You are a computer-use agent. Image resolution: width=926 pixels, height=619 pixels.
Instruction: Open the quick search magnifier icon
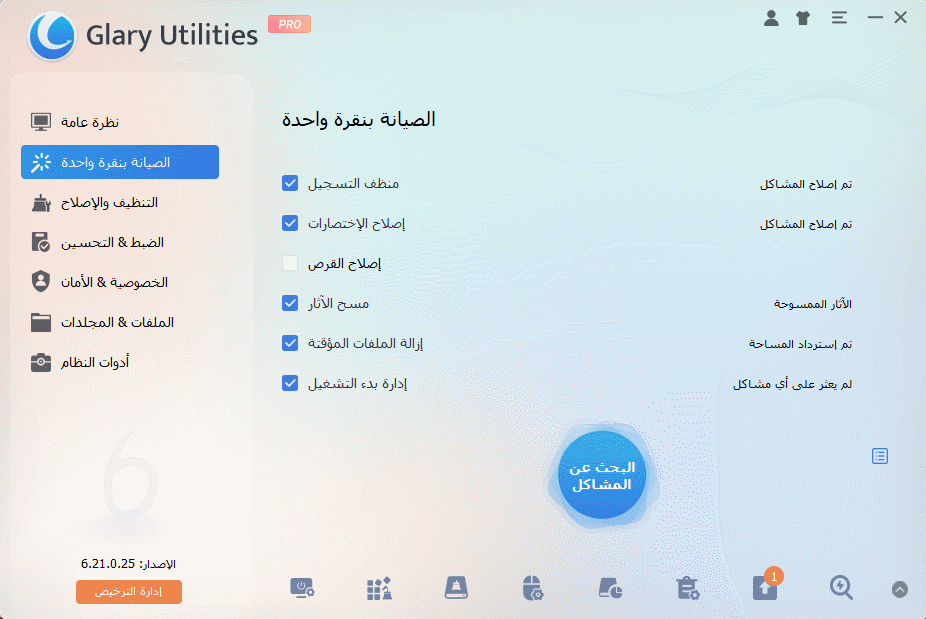click(841, 588)
